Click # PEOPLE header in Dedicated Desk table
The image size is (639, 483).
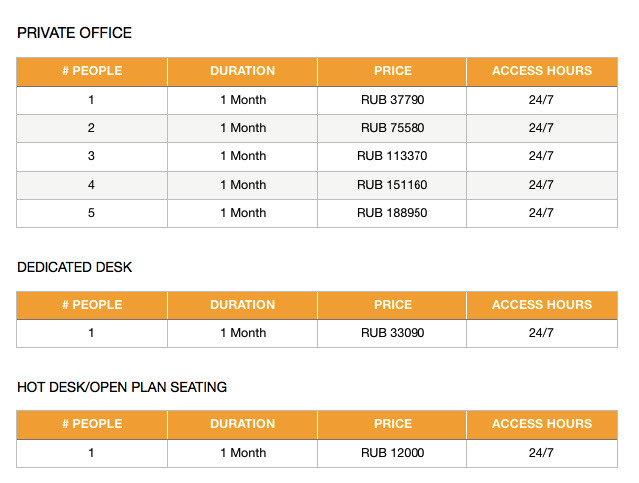(92, 305)
